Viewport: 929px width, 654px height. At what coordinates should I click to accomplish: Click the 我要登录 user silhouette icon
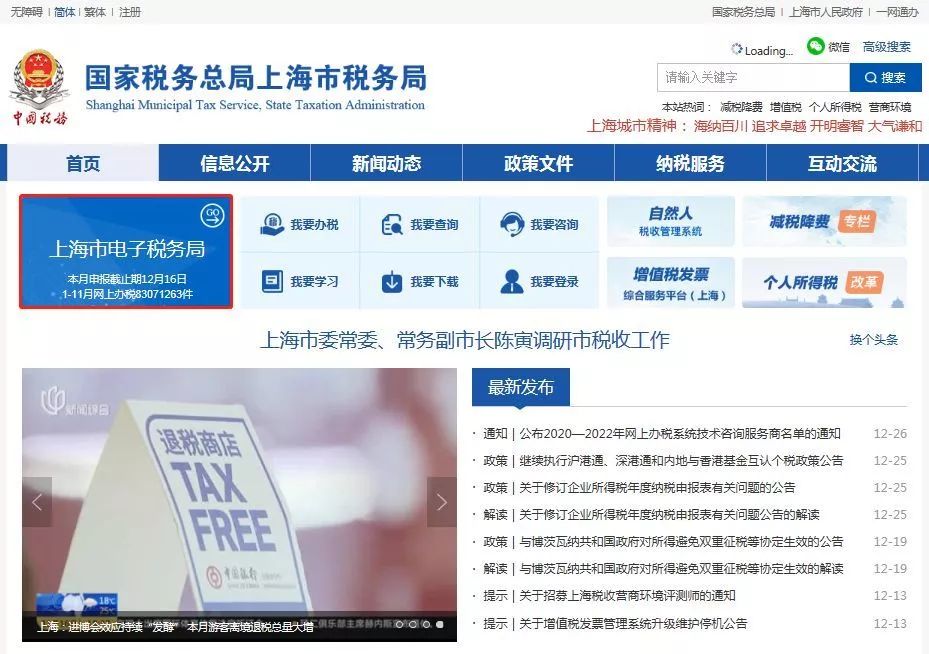(x=511, y=281)
